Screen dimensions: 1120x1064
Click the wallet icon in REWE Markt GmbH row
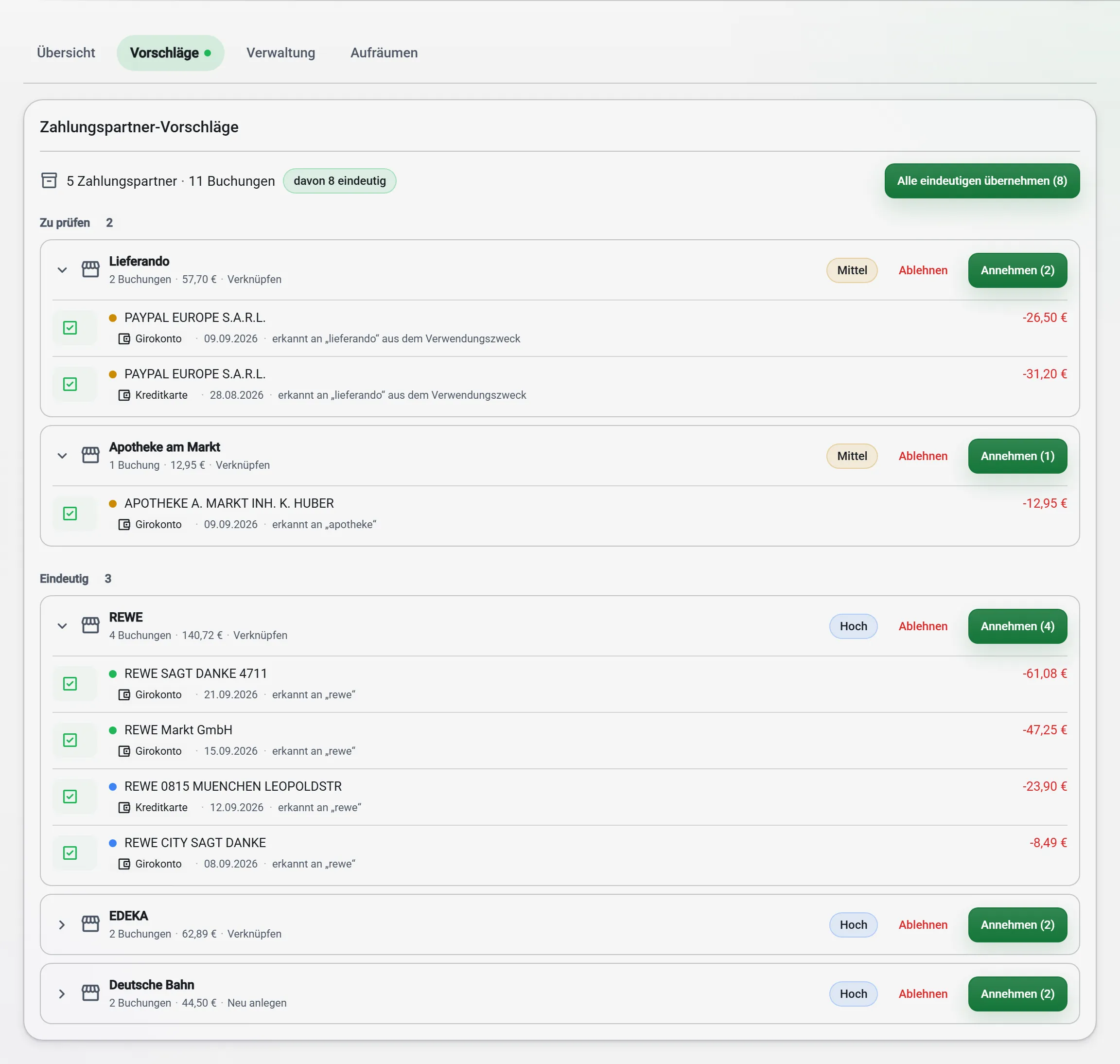pos(124,751)
